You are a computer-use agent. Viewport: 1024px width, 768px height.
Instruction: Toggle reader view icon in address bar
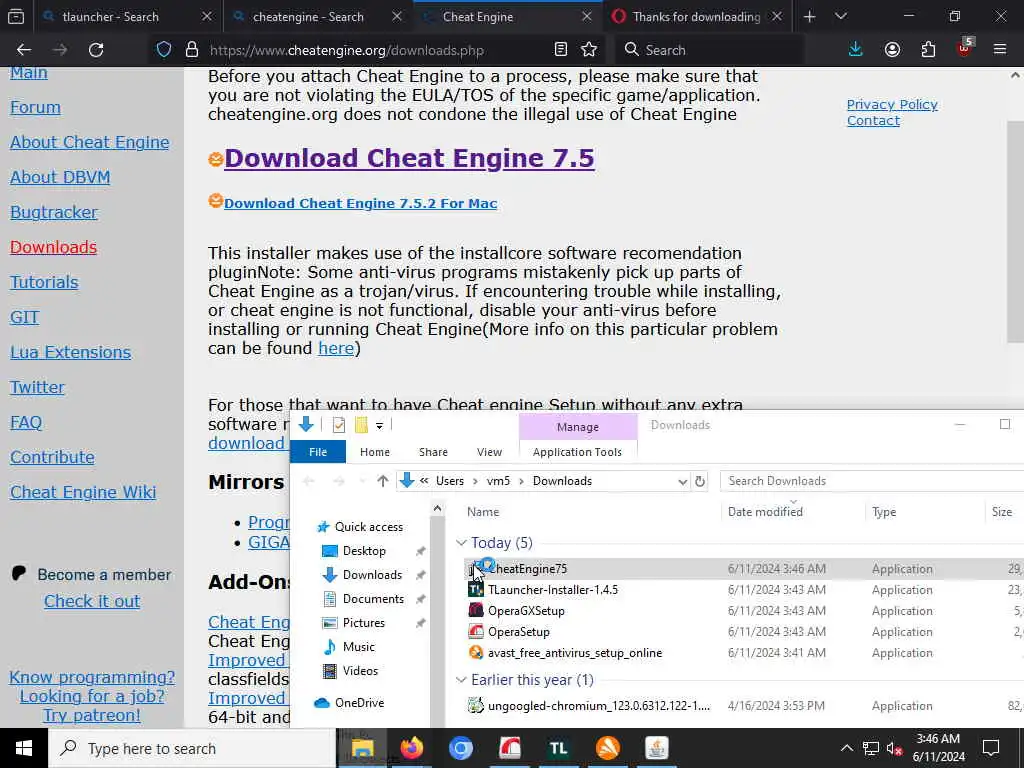[560, 50]
